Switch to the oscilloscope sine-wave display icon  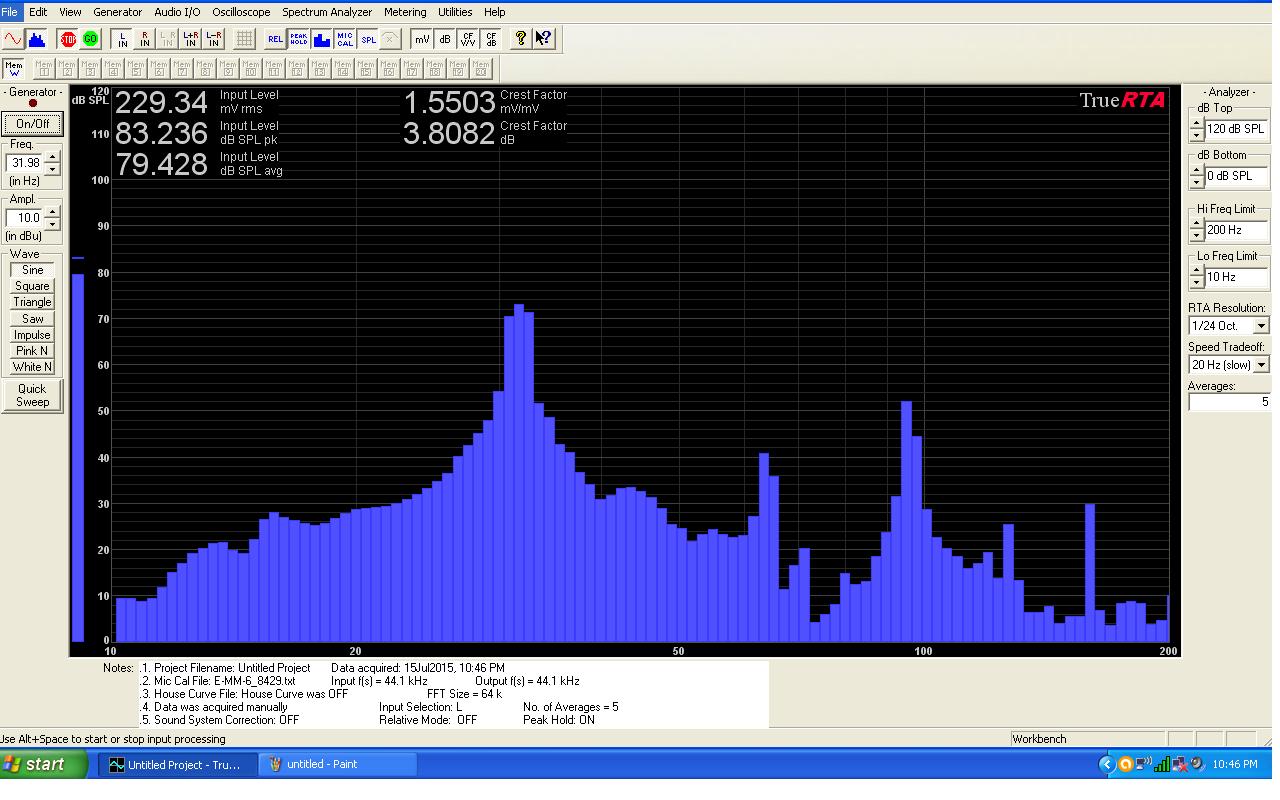[13, 39]
